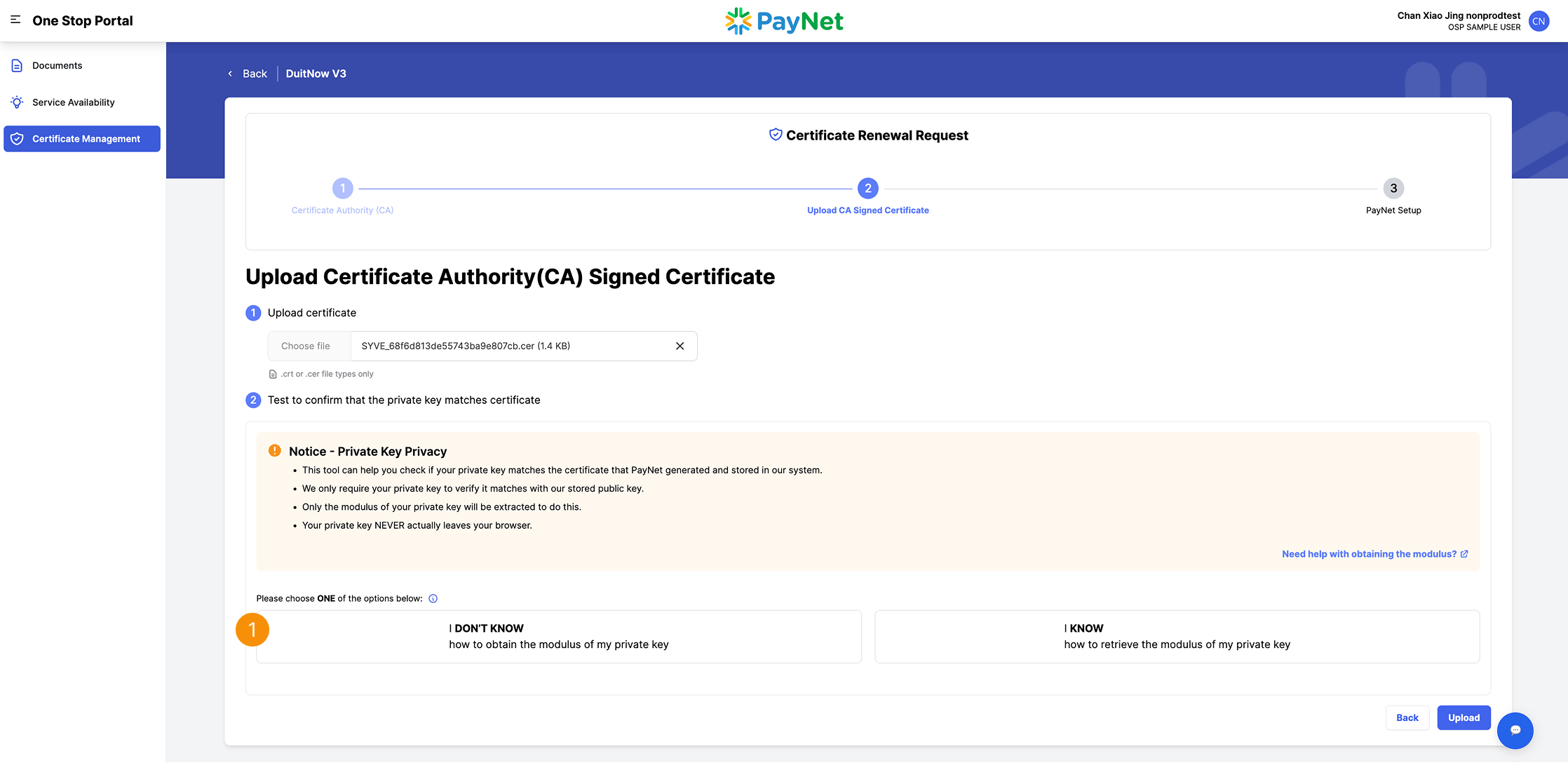Click the DuitNow V3 breadcrumb
Screen dimensions: 1568x763
point(316,74)
